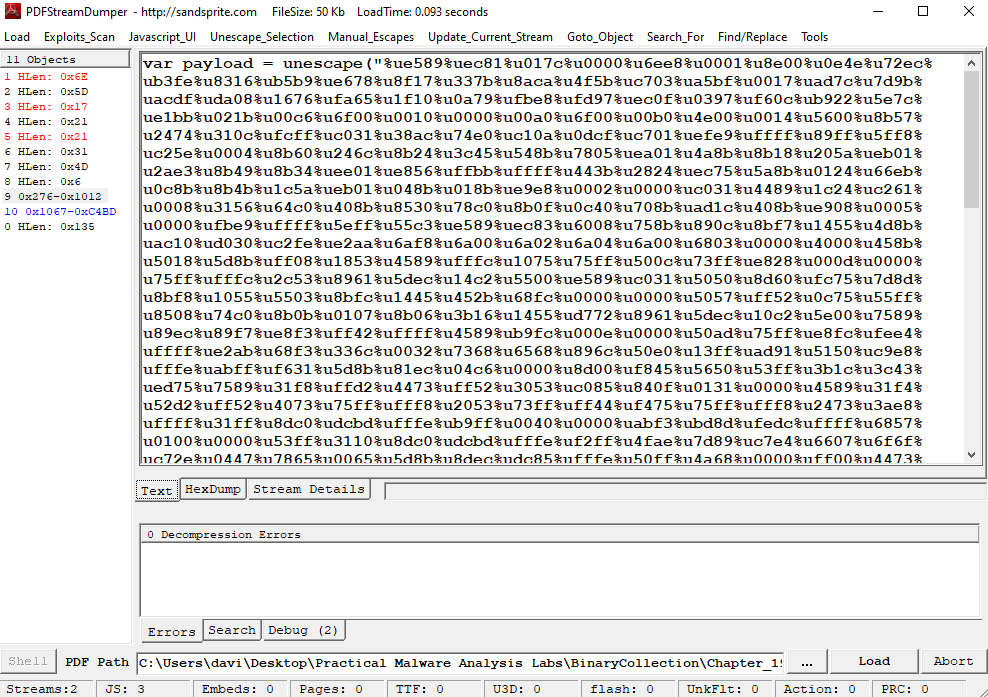Select stream object 10 0x1067-0xC4BD
This screenshot has height=697, width=988.
coord(60,212)
